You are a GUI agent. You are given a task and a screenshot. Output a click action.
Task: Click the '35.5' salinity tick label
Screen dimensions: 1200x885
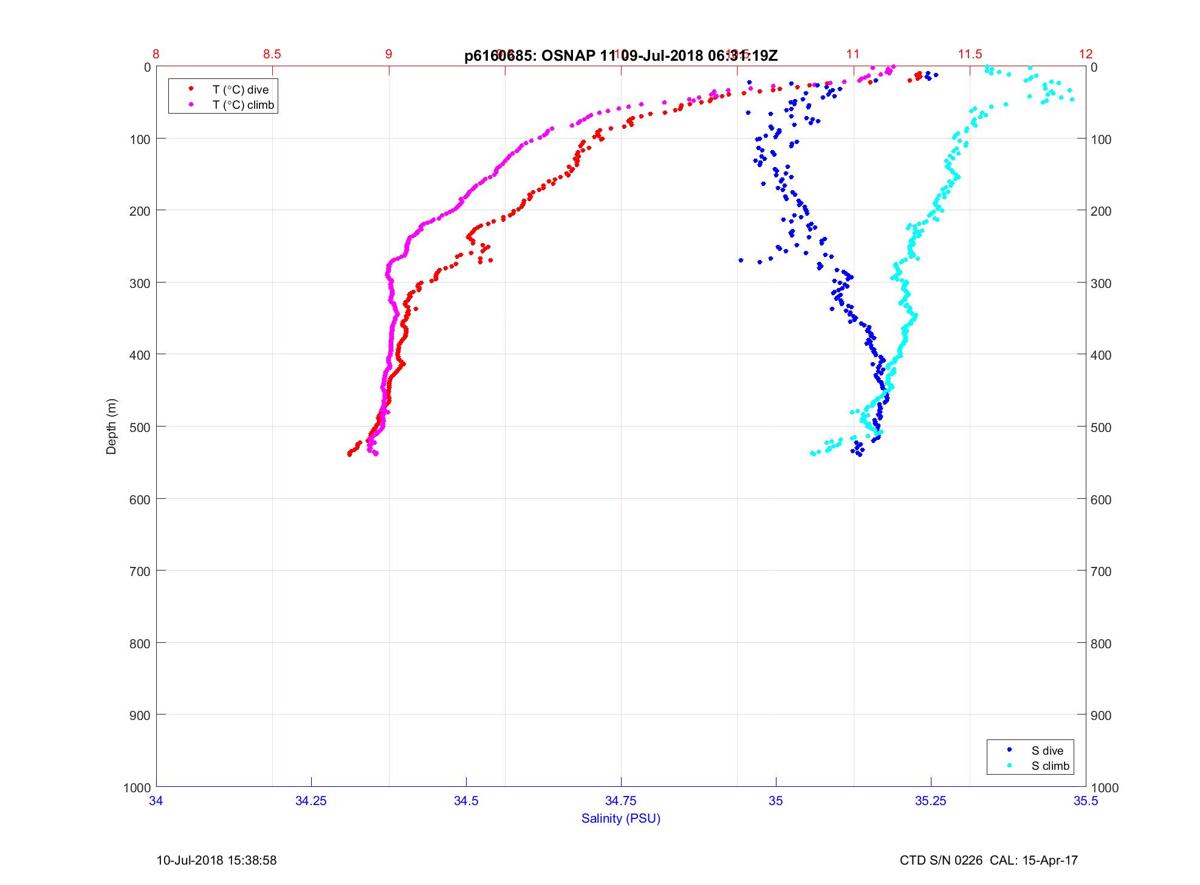point(1085,801)
